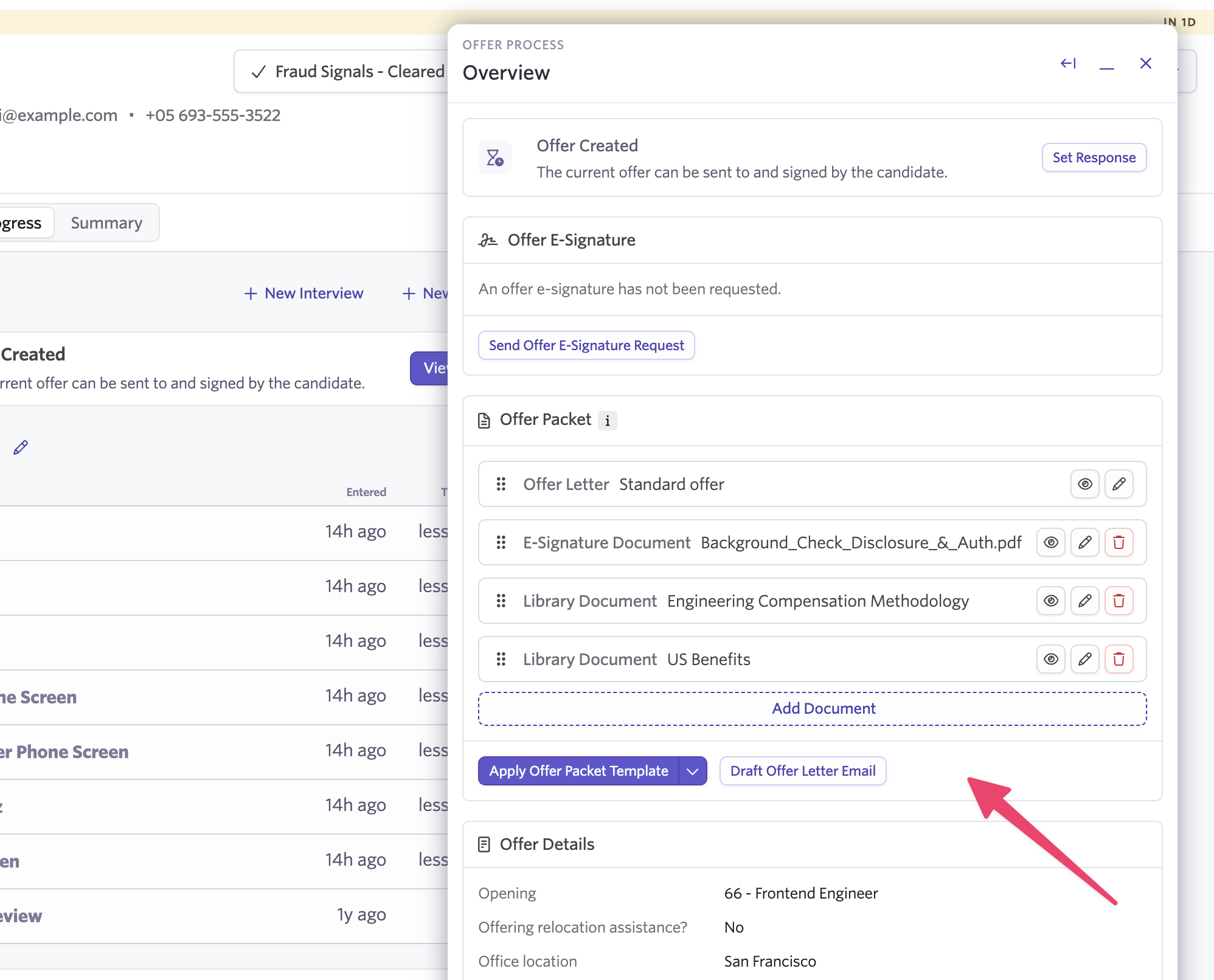Click Draft Offer Letter Email
The image size is (1214, 980).
click(x=803, y=771)
